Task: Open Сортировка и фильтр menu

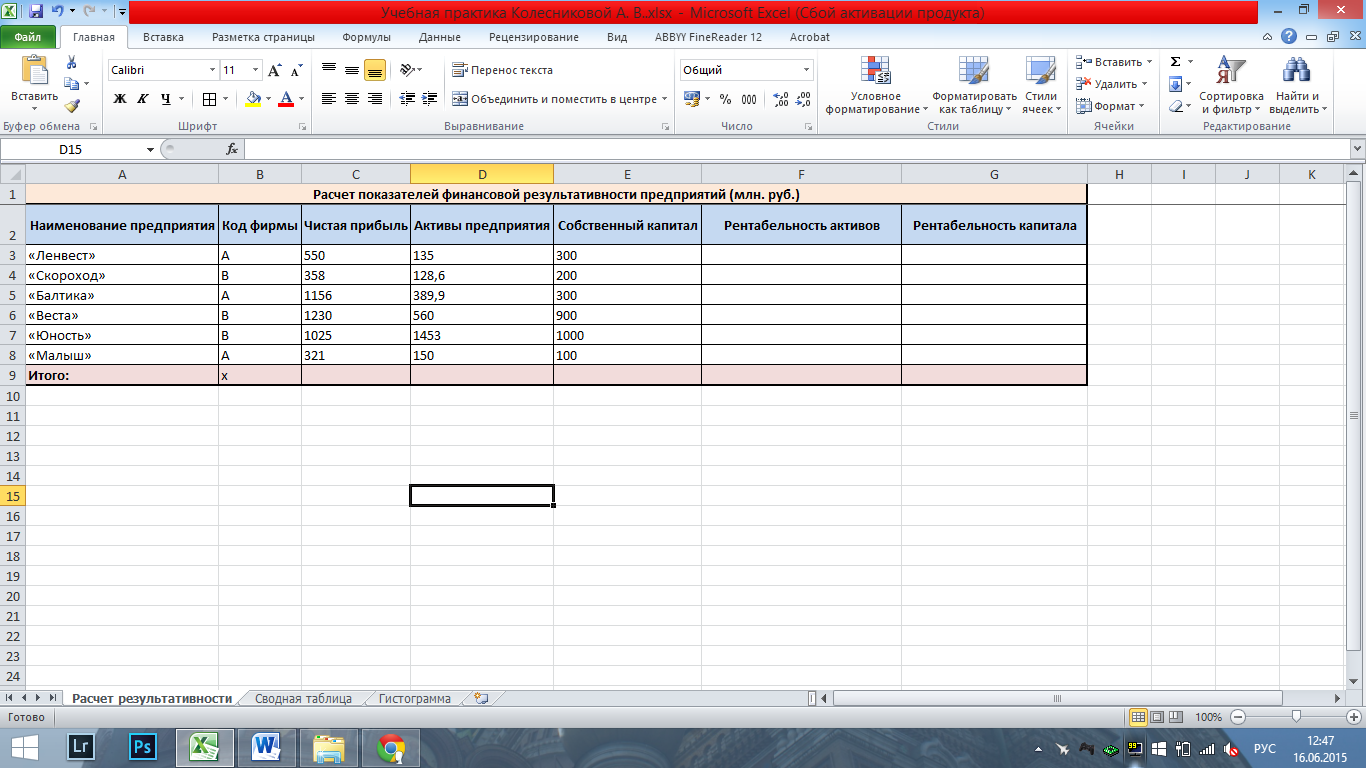Action: (x=1231, y=86)
